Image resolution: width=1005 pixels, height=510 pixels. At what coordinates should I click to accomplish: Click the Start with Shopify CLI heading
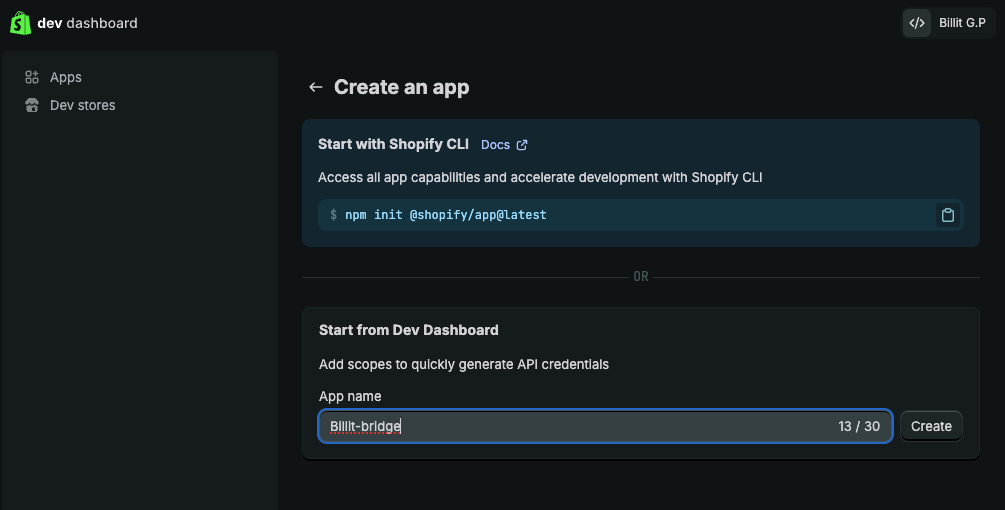(x=393, y=144)
